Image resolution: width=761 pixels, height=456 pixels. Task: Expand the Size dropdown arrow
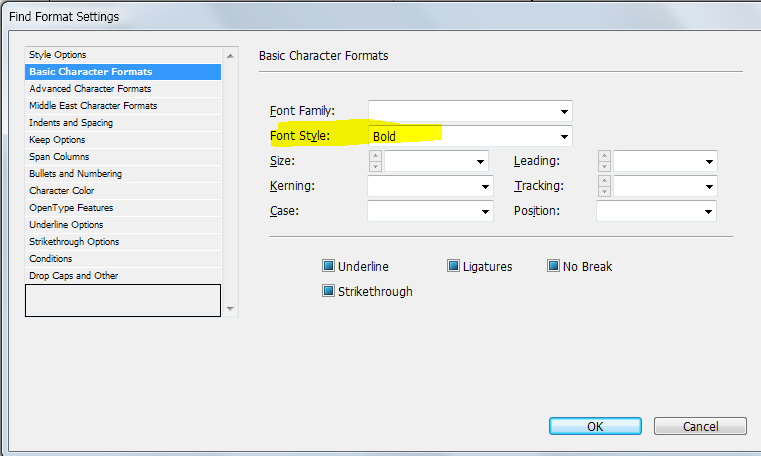480,162
